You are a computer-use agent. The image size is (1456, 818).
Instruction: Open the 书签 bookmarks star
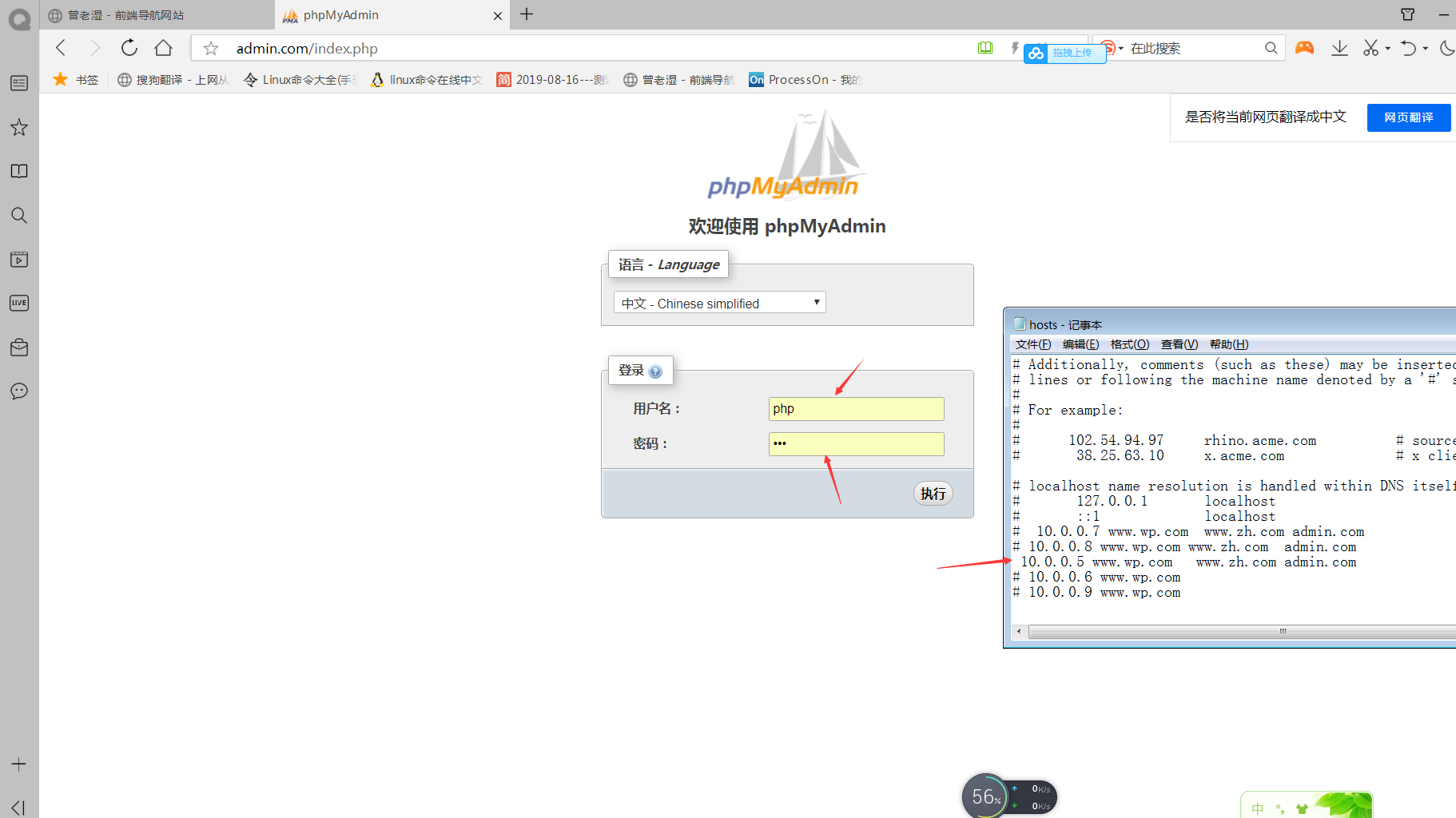pos(76,79)
